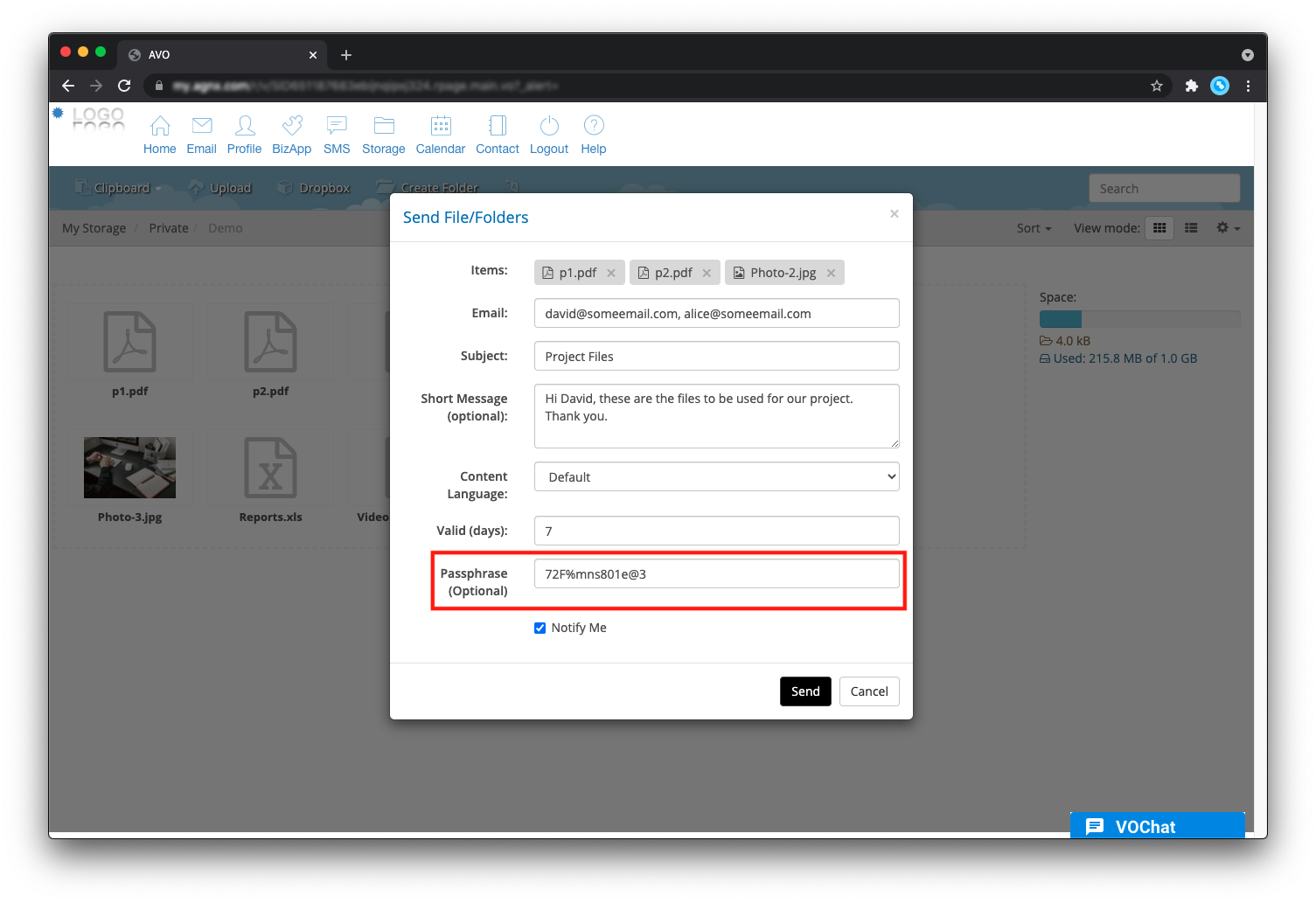The width and height of the screenshot is (1316, 903).
Task: Navigate to My Storage breadcrumb
Action: click(x=94, y=228)
